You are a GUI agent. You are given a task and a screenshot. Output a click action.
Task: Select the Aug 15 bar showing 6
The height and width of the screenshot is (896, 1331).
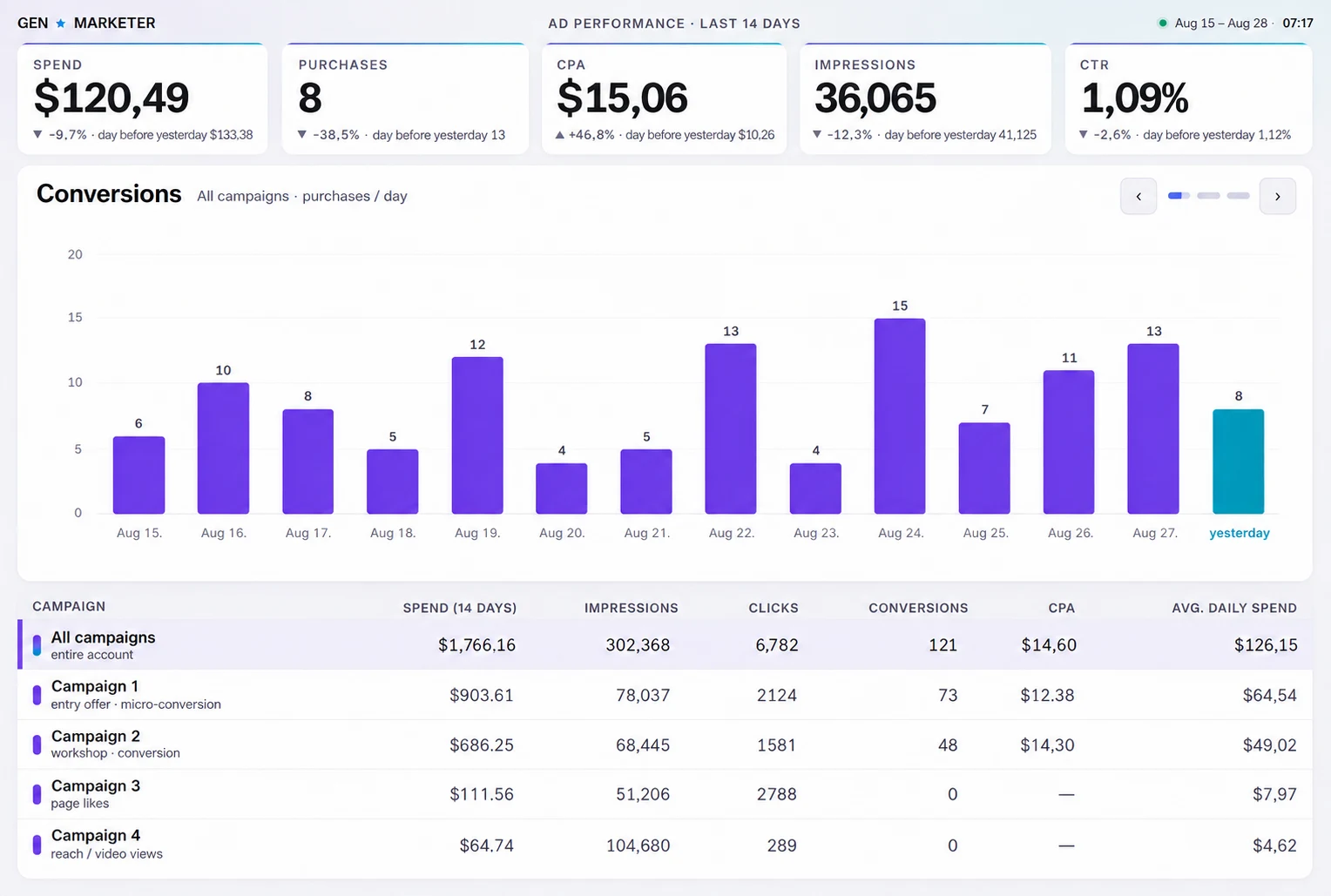pos(139,475)
